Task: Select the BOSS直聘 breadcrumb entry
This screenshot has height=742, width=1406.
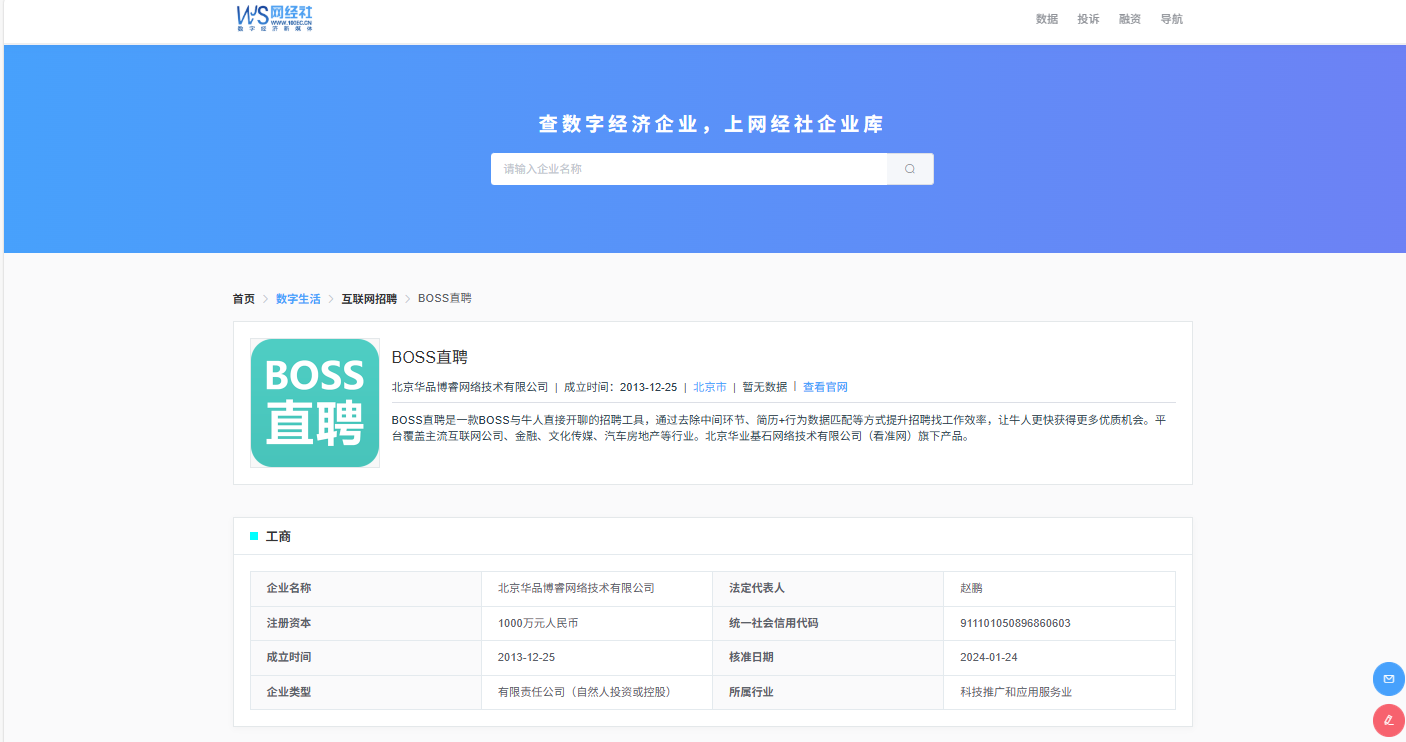Action: [x=445, y=298]
